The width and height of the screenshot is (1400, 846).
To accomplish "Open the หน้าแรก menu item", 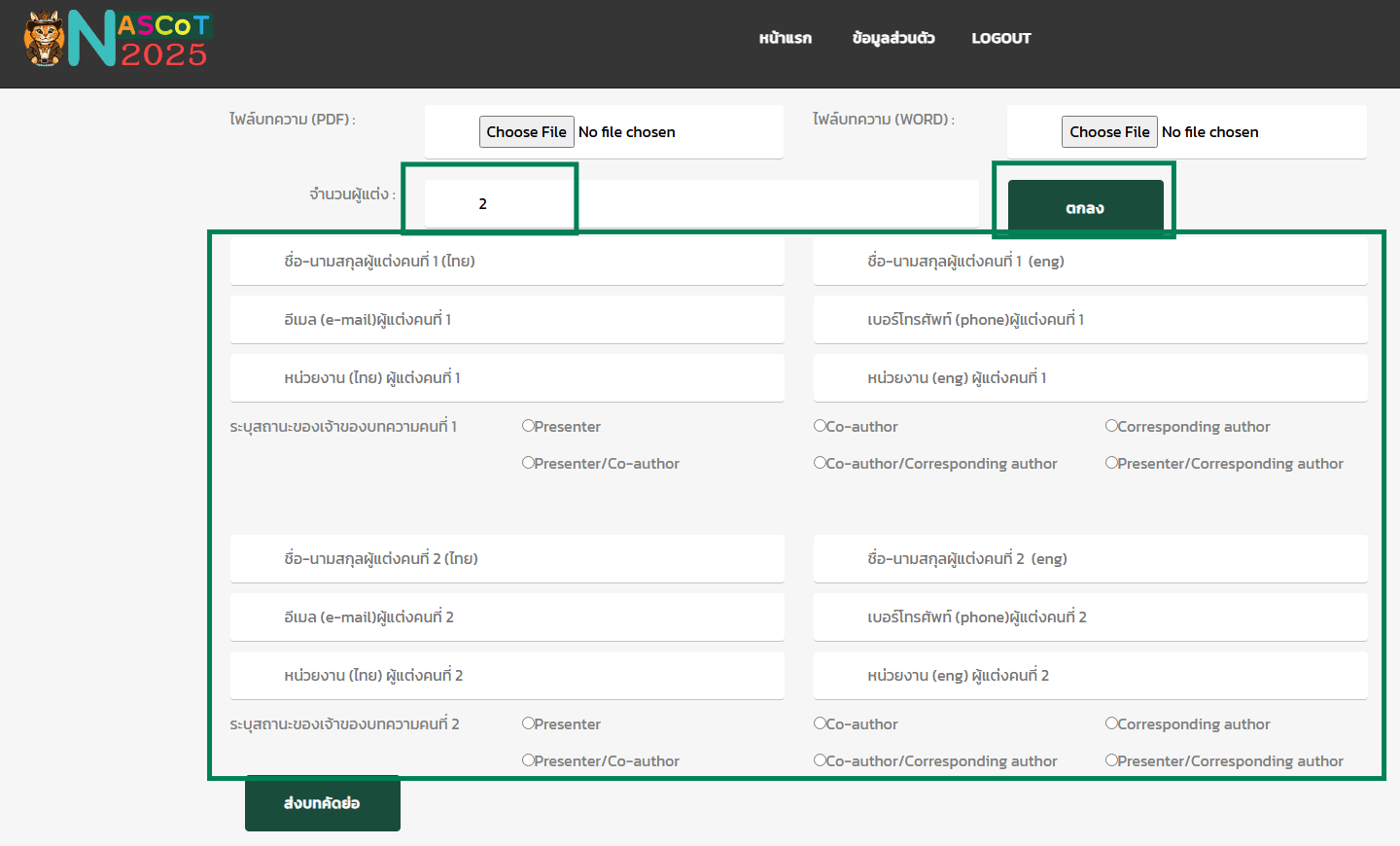I will 786,38.
